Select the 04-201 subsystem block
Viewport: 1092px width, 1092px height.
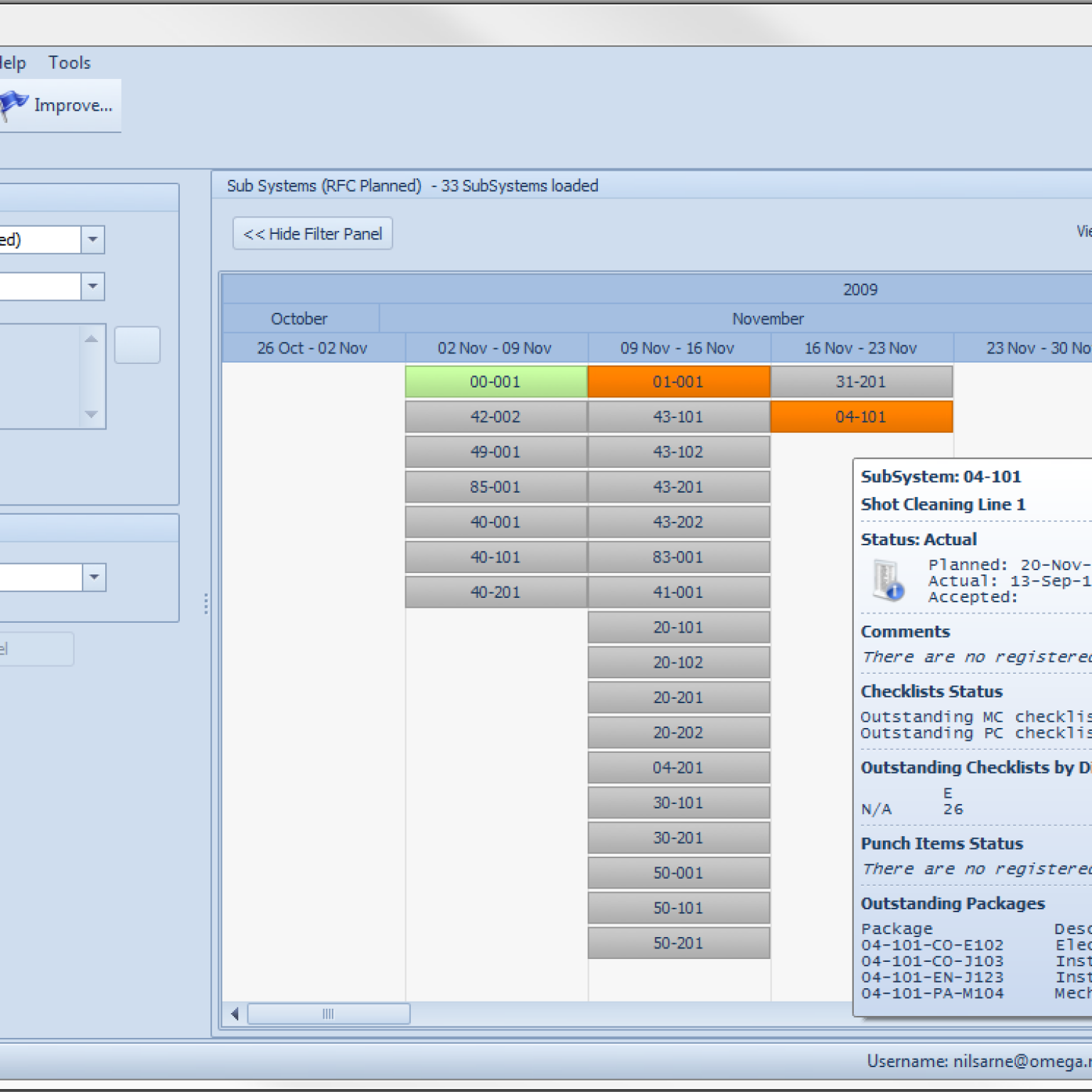[678, 768]
